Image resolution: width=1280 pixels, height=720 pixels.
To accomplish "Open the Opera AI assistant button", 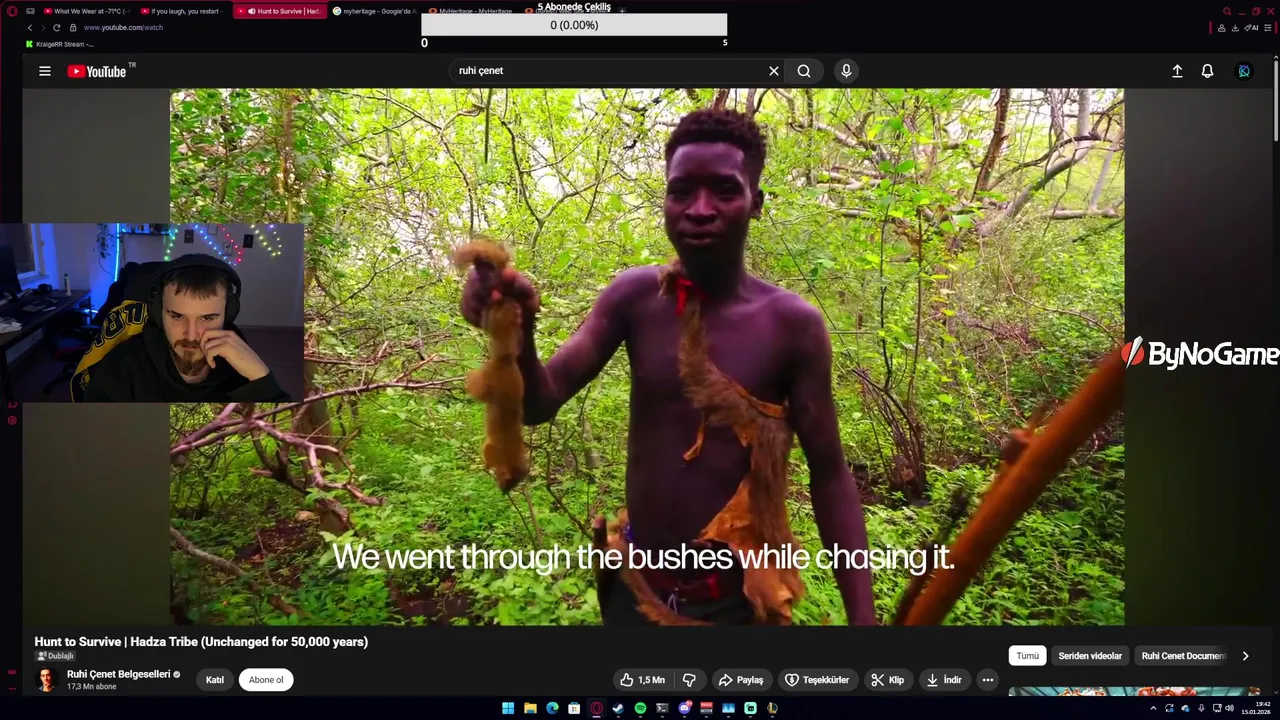I will [1251, 28].
